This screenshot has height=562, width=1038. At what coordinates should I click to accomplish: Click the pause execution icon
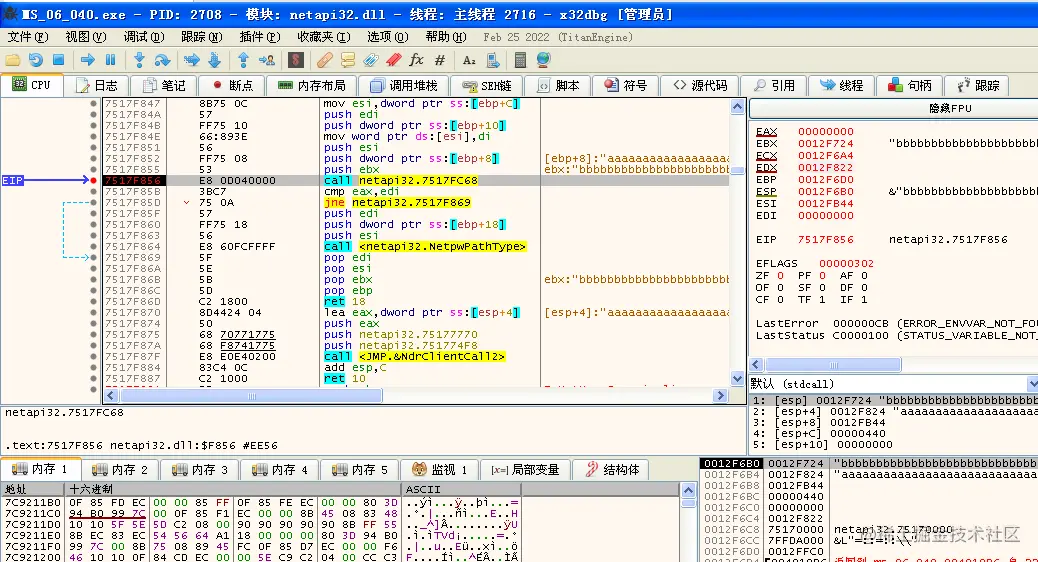(111, 60)
